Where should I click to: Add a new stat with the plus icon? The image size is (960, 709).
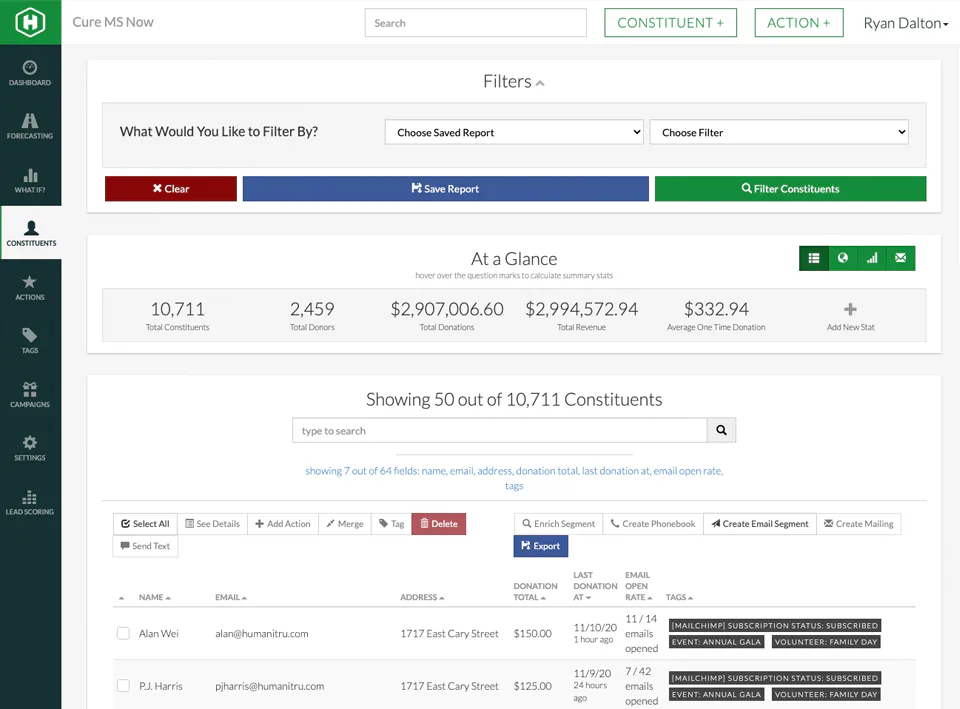point(850,309)
